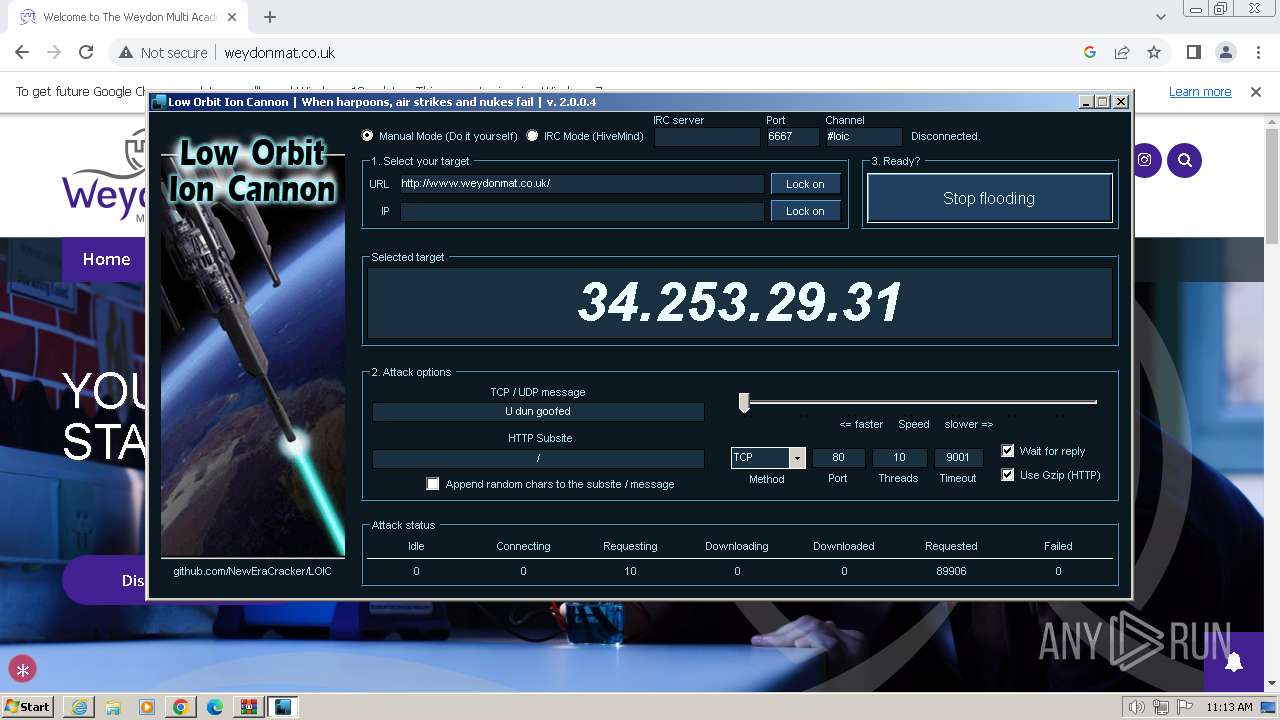Screen dimensions: 1280x720
Task: Open a new Chrome tab
Action: 270,17
